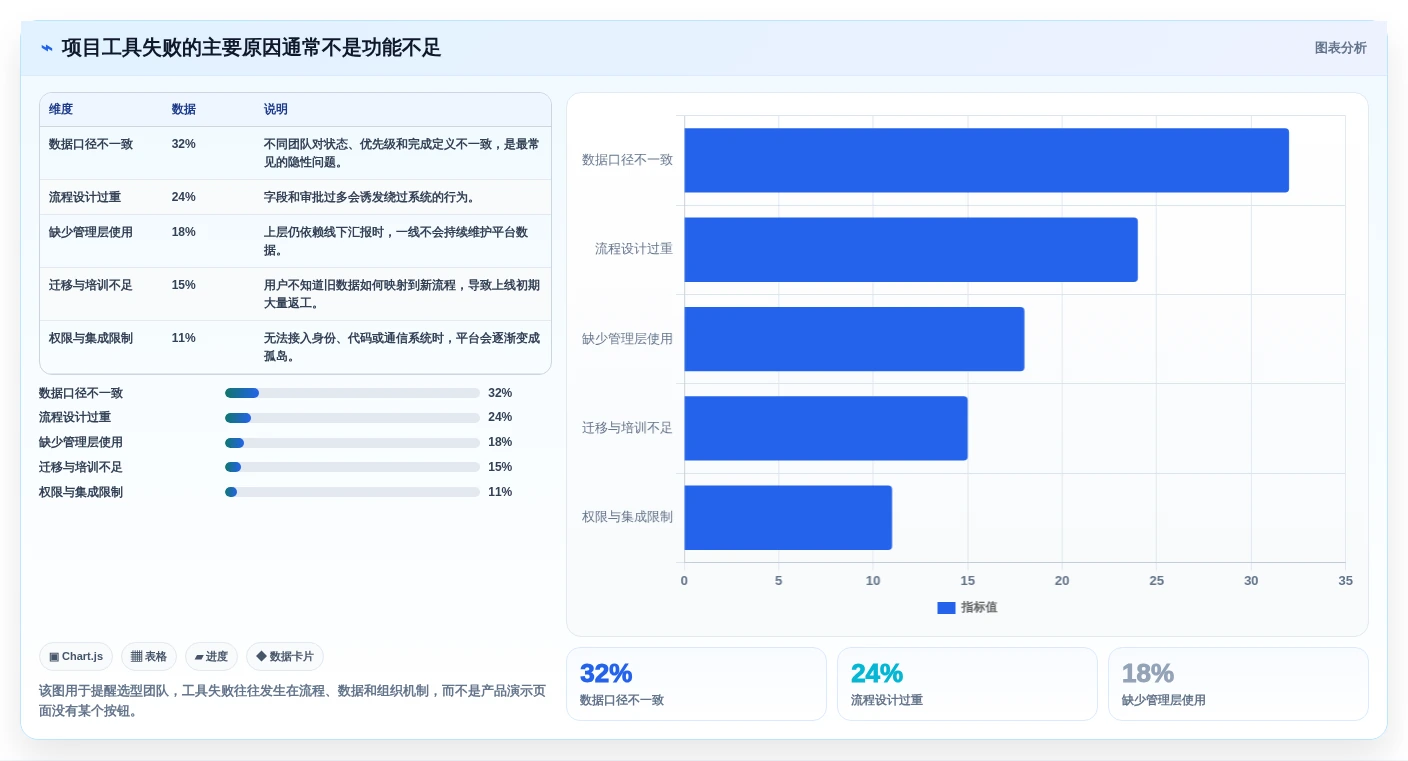Click the 流程设计过重 table row label
Image resolution: width=1408 pixels, height=761 pixels.
click(x=85, y=197)
